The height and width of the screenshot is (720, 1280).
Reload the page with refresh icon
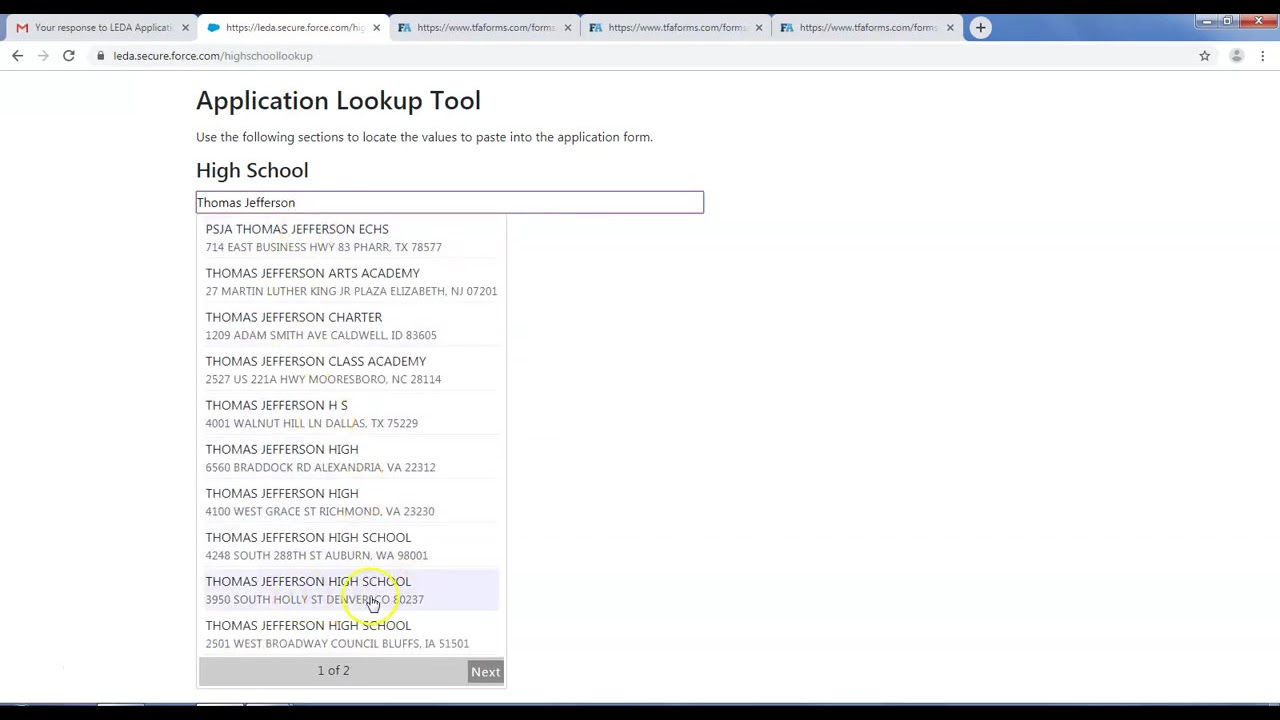69,56
